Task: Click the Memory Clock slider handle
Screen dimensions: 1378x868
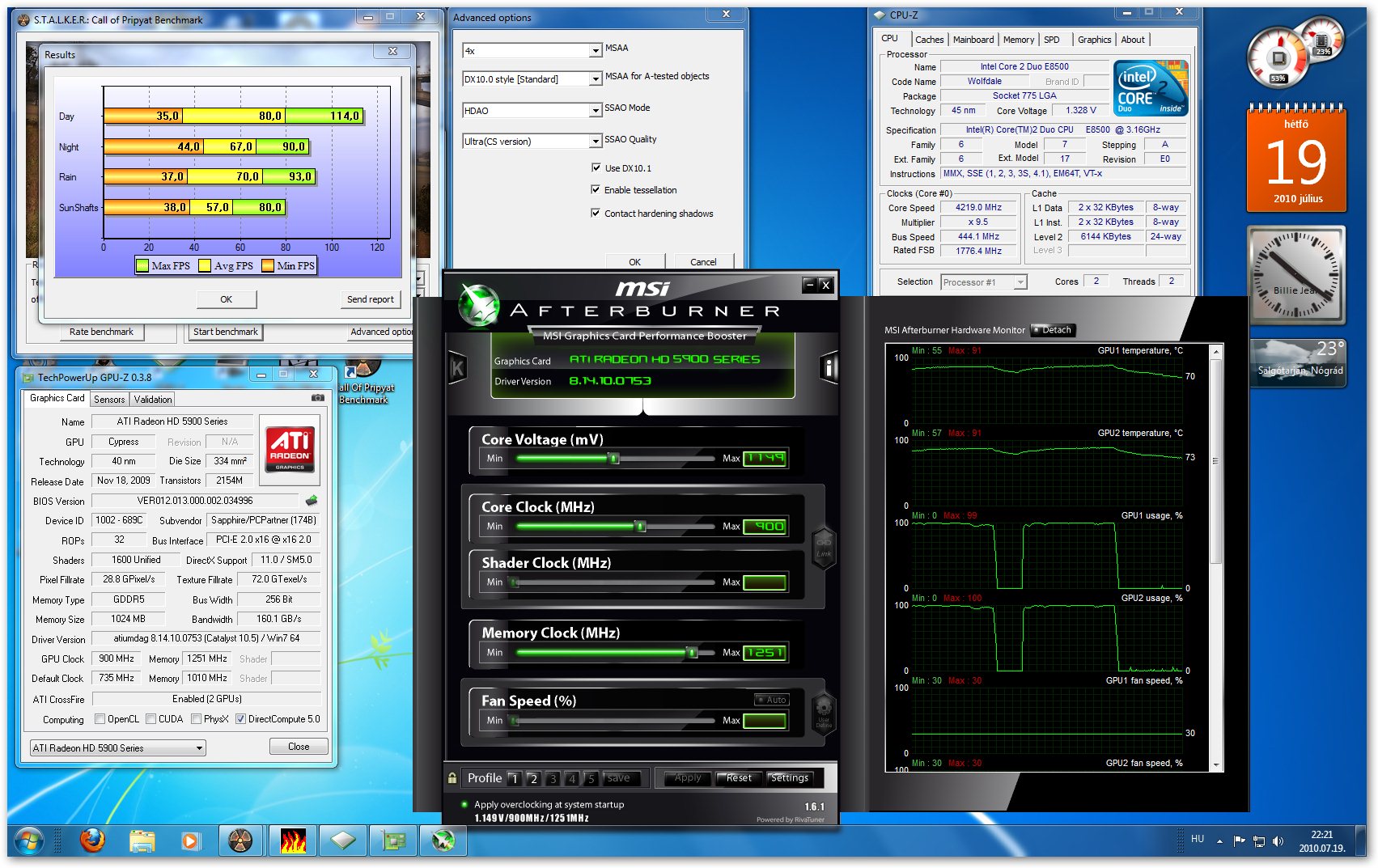Action: pyautogui.click(x=691, y=652)
